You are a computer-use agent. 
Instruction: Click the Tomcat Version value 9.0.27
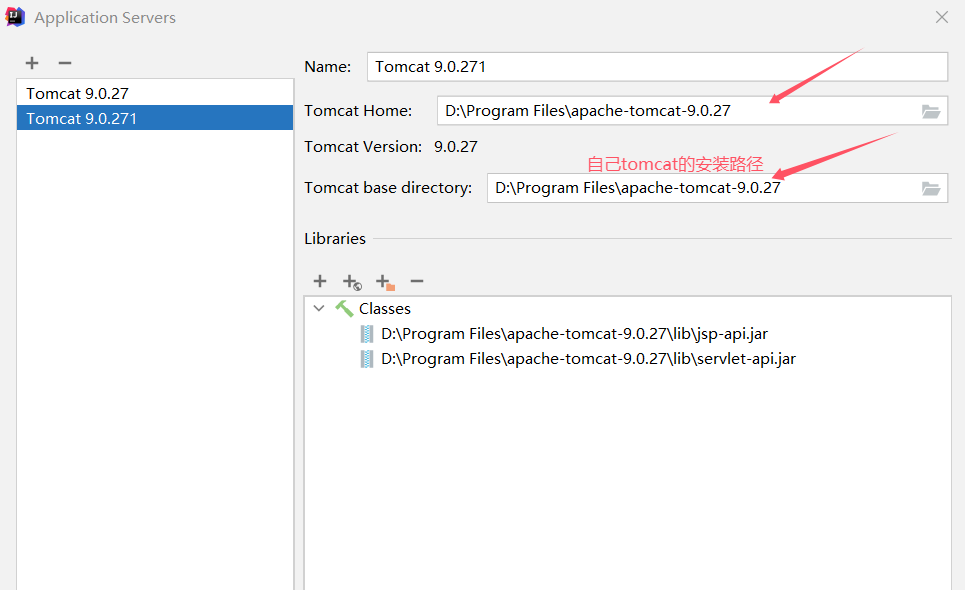(455, 146)
